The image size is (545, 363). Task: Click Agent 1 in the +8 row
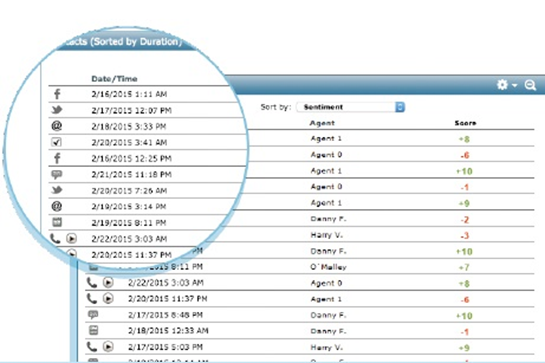[326, 138]
